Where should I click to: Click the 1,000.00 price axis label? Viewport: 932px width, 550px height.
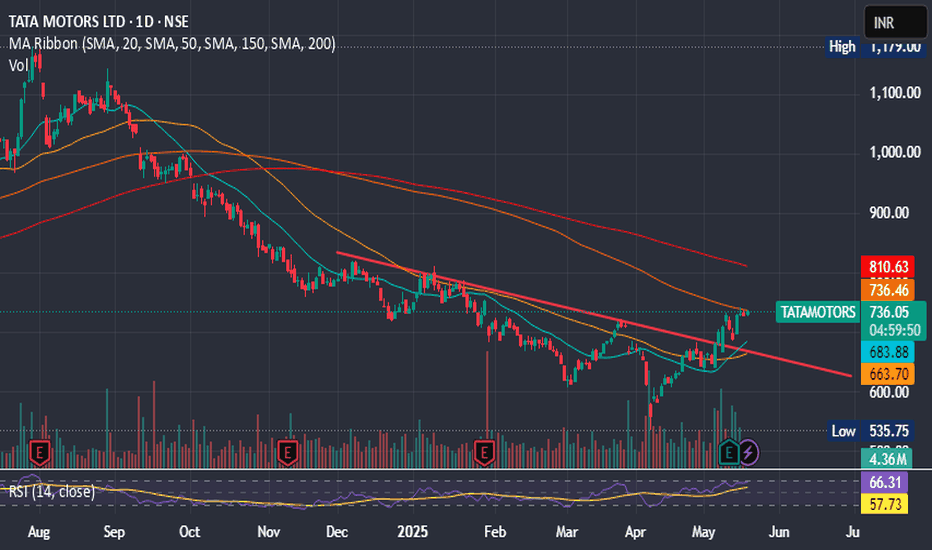[895, 152]
